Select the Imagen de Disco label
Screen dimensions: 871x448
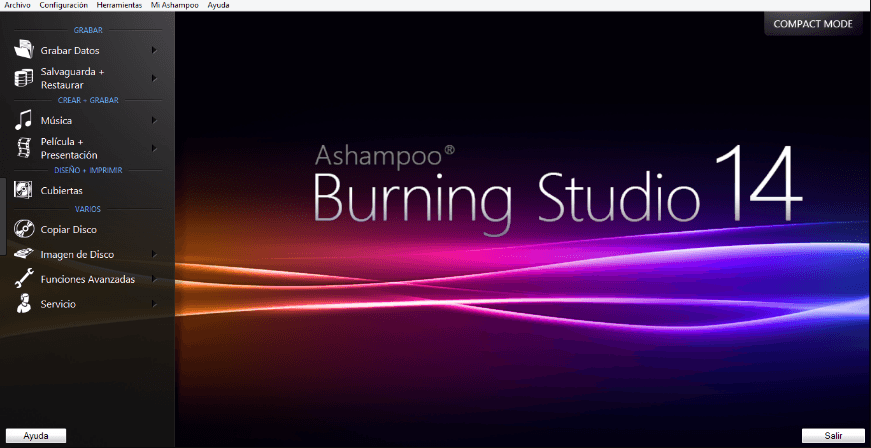pos(77,254)
